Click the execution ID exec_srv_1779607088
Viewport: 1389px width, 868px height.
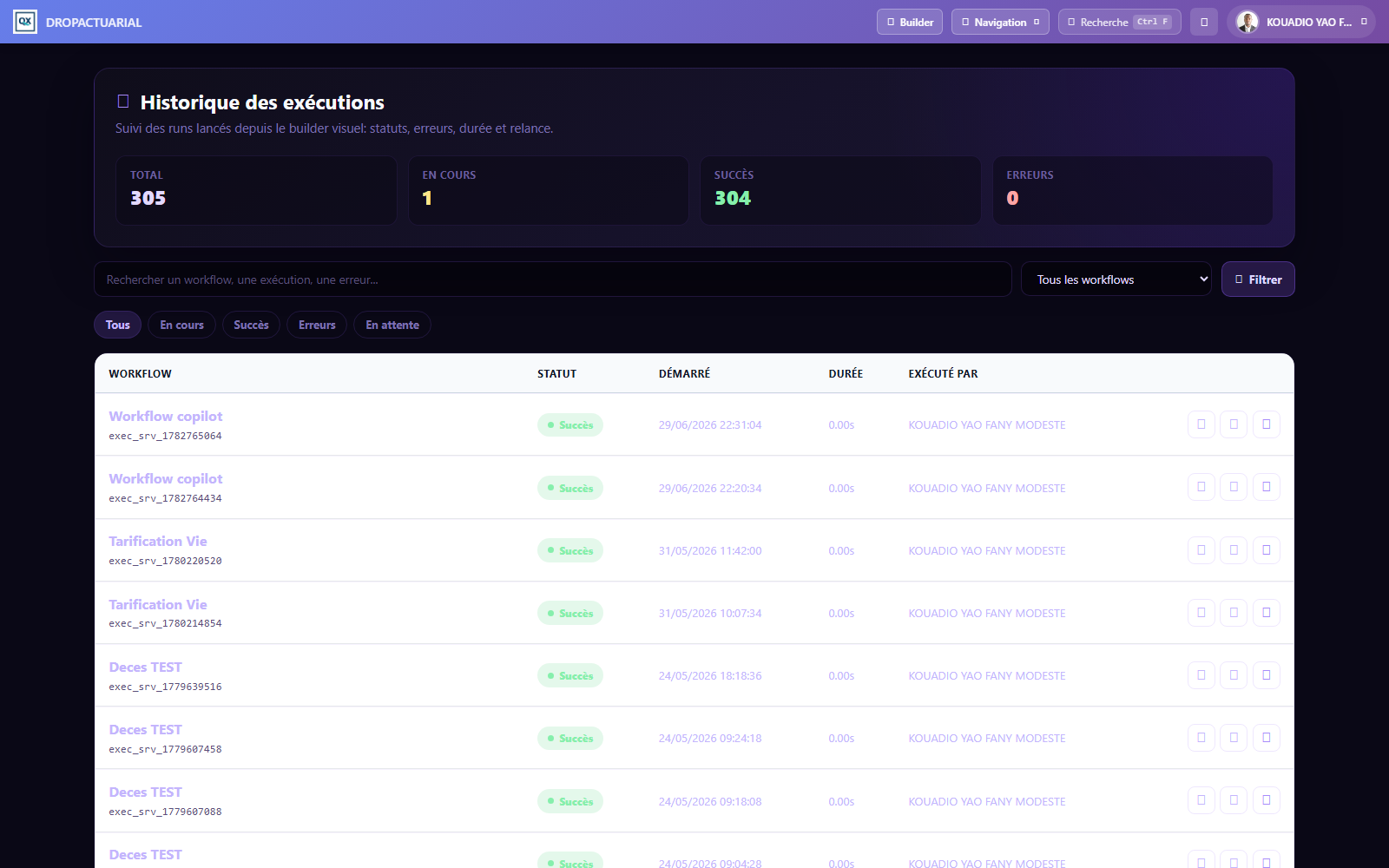click(165, 812)
